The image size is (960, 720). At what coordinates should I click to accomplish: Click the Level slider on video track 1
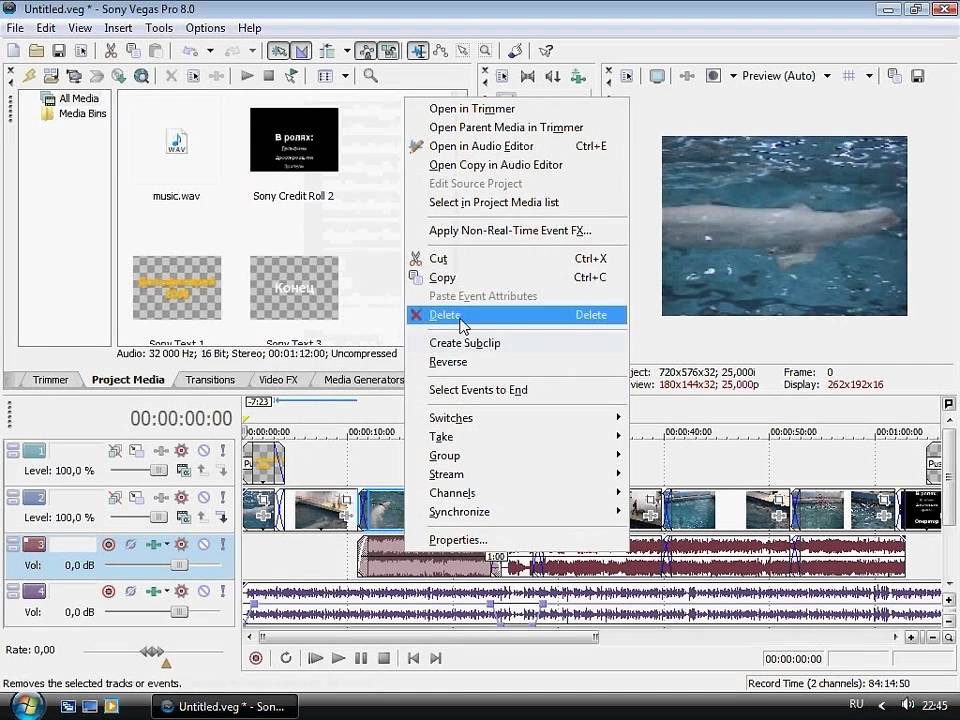pos(158,470)
